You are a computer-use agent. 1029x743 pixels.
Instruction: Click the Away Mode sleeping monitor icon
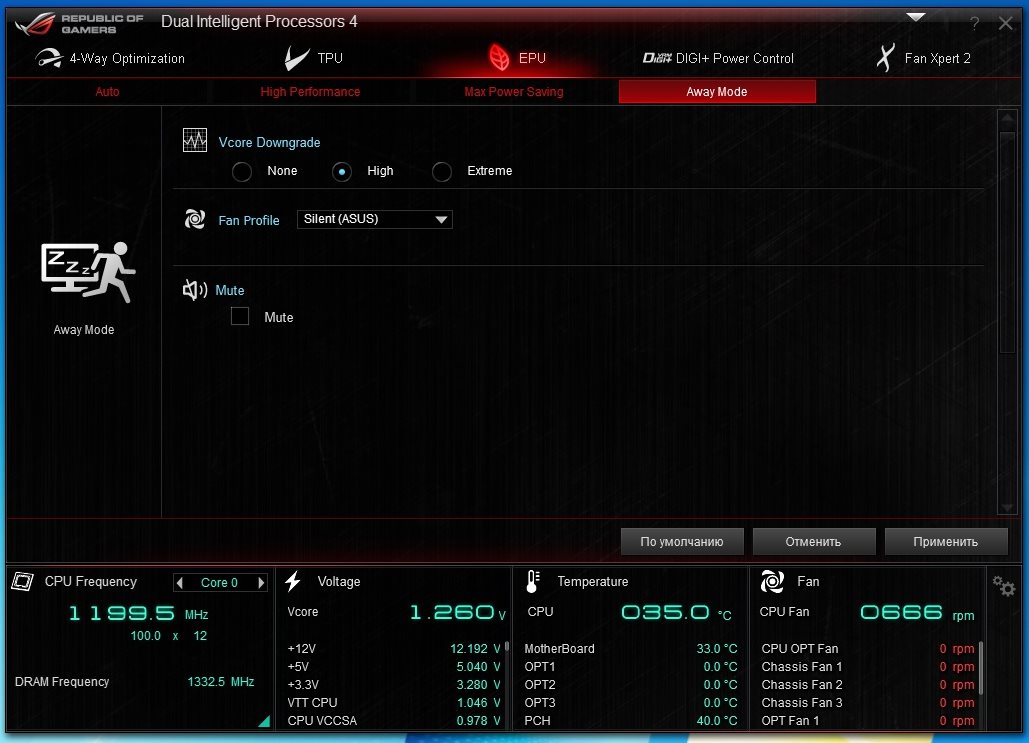click(88, 272)
